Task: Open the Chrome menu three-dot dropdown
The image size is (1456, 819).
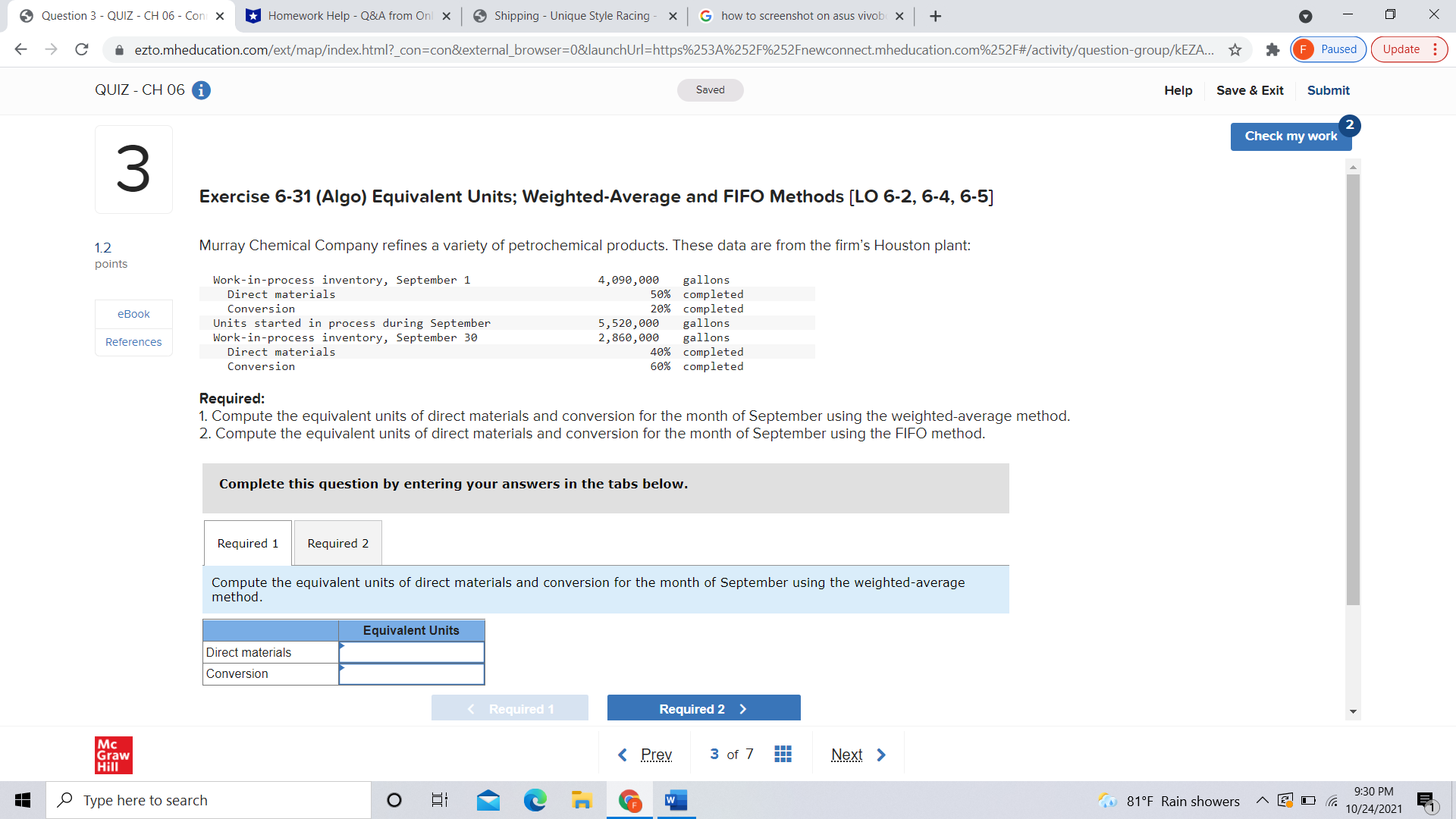Action: pos(1436,49)
